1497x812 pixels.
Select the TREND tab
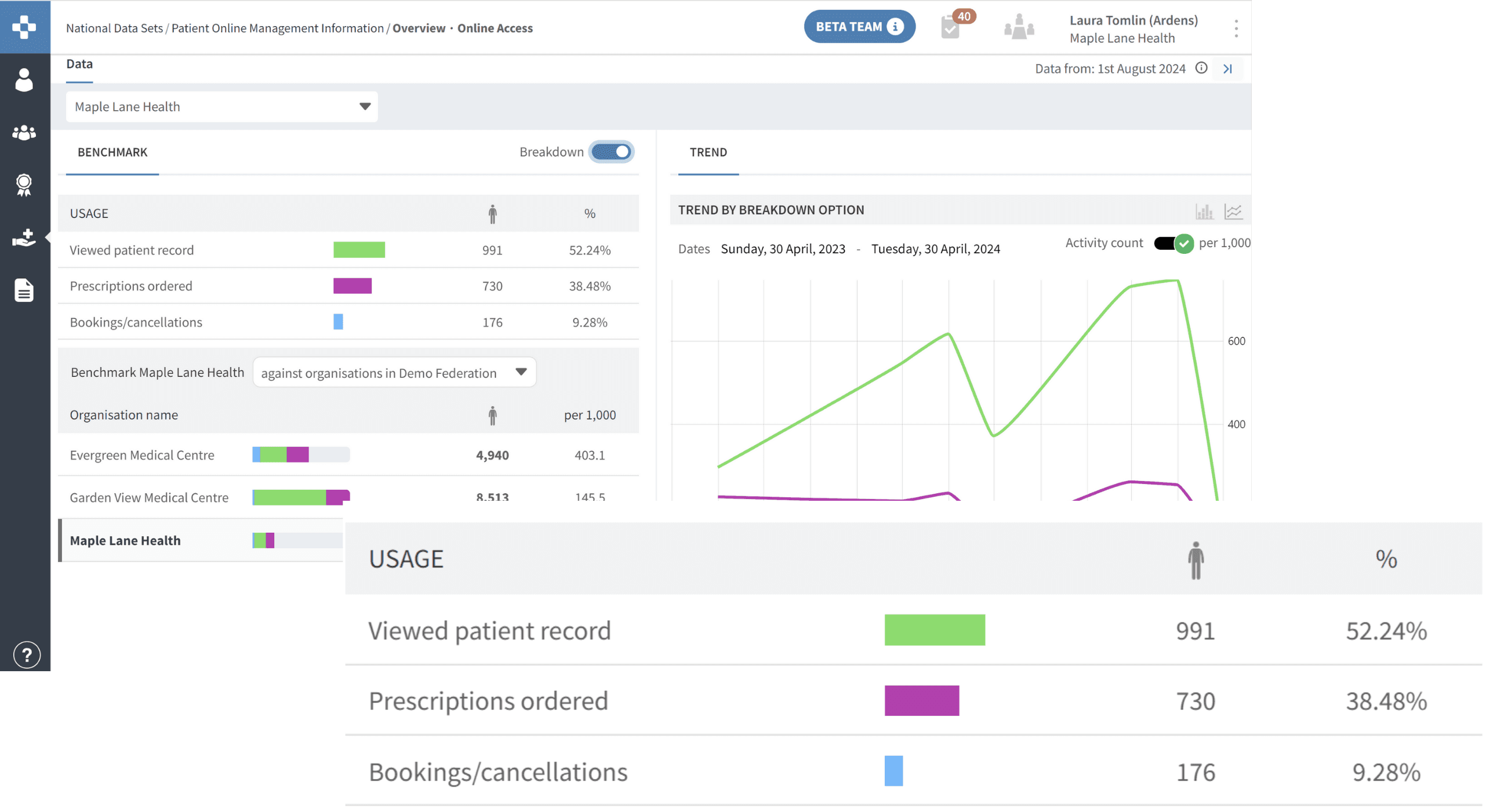point(708,152)
